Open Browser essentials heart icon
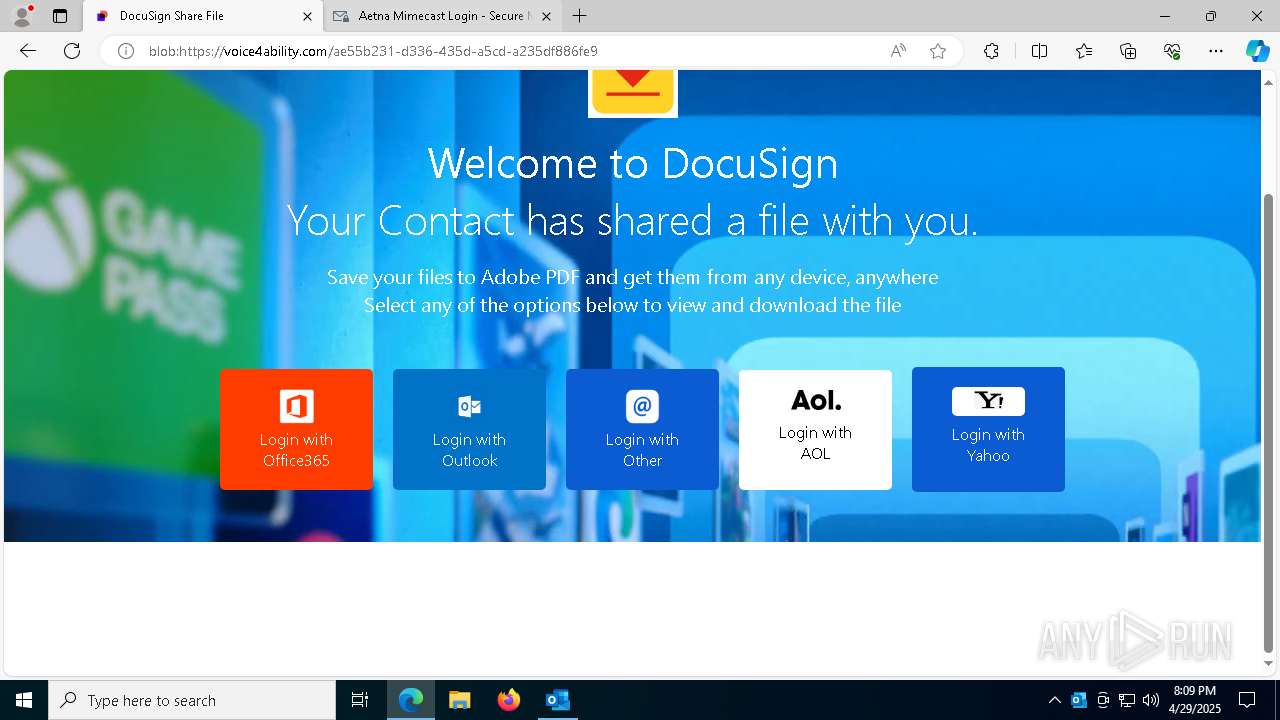 pos(1172,51)
